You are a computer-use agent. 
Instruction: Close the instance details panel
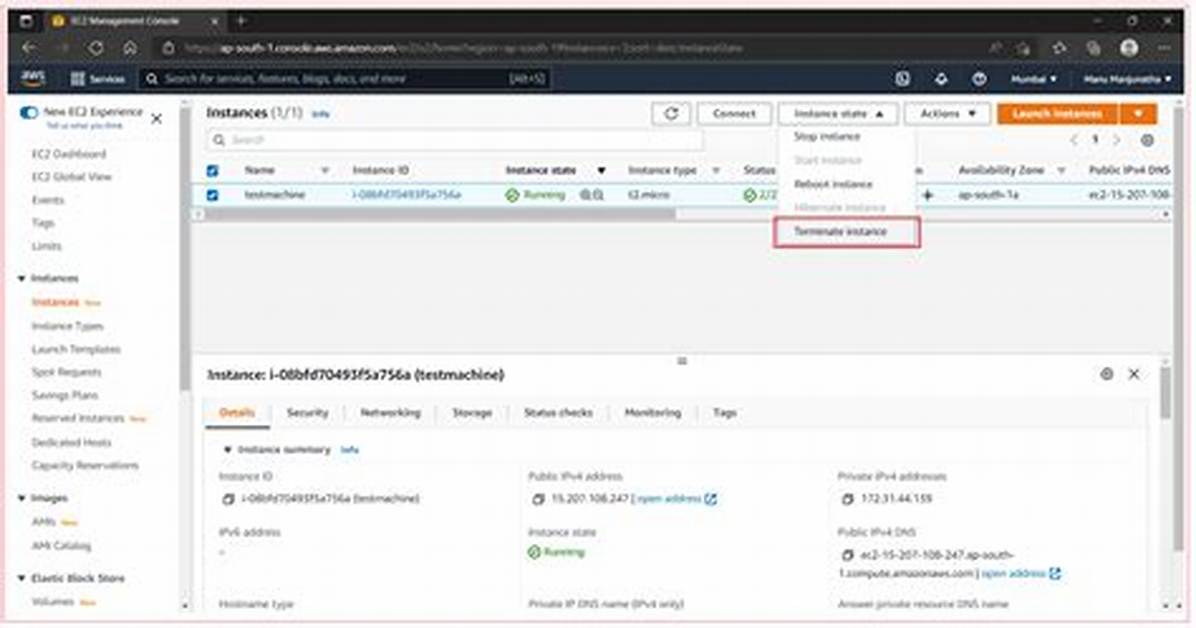pyautogui.click(x=1134, y=374)
